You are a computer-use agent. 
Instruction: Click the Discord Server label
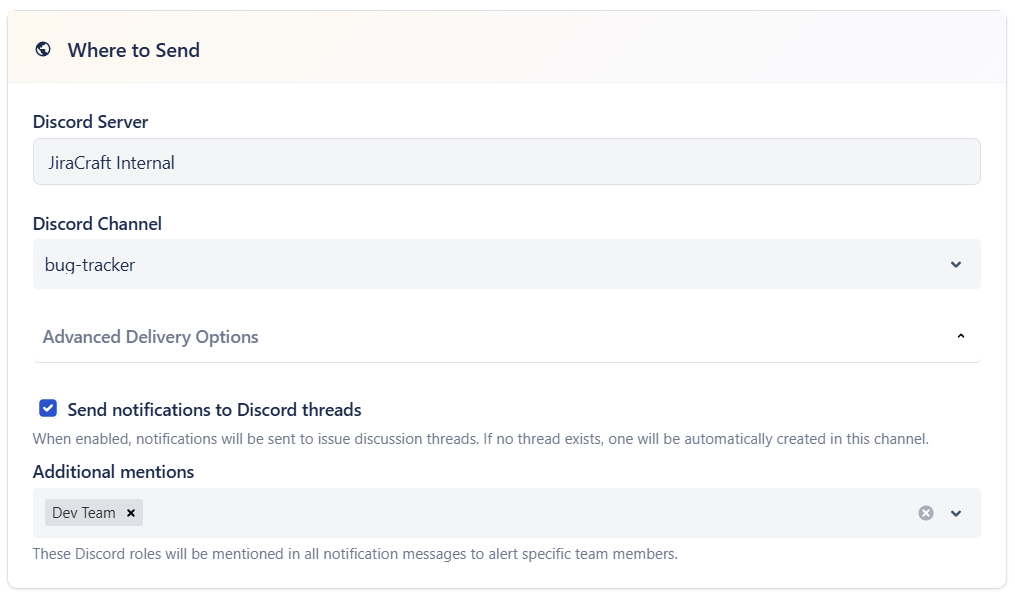coord(91,122)
